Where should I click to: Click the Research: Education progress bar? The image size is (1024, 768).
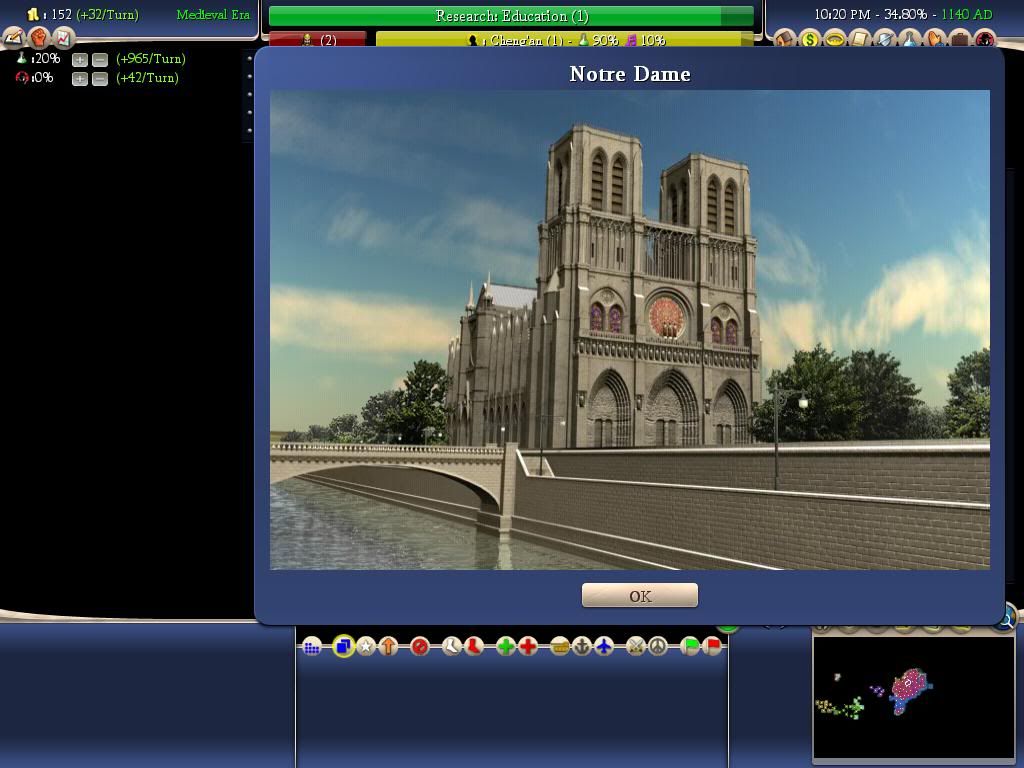click(x=511, y=16)
